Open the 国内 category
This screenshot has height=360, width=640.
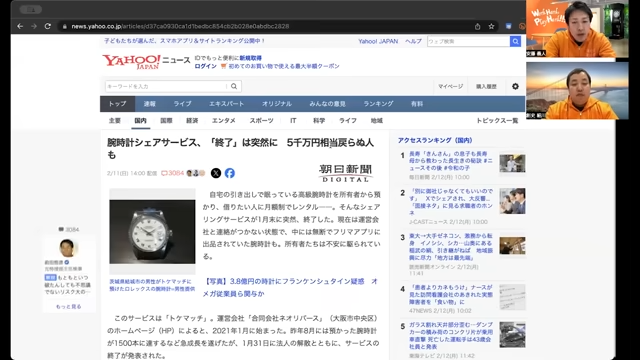point(140,120)
